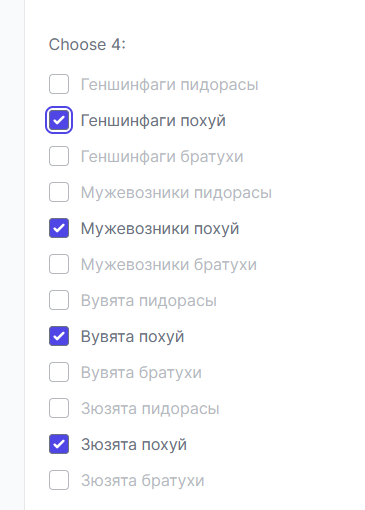Tick the unchecked box directly above 'Геншинфаги похуй'
Screen dimensions: 365x510
(59, 84)
